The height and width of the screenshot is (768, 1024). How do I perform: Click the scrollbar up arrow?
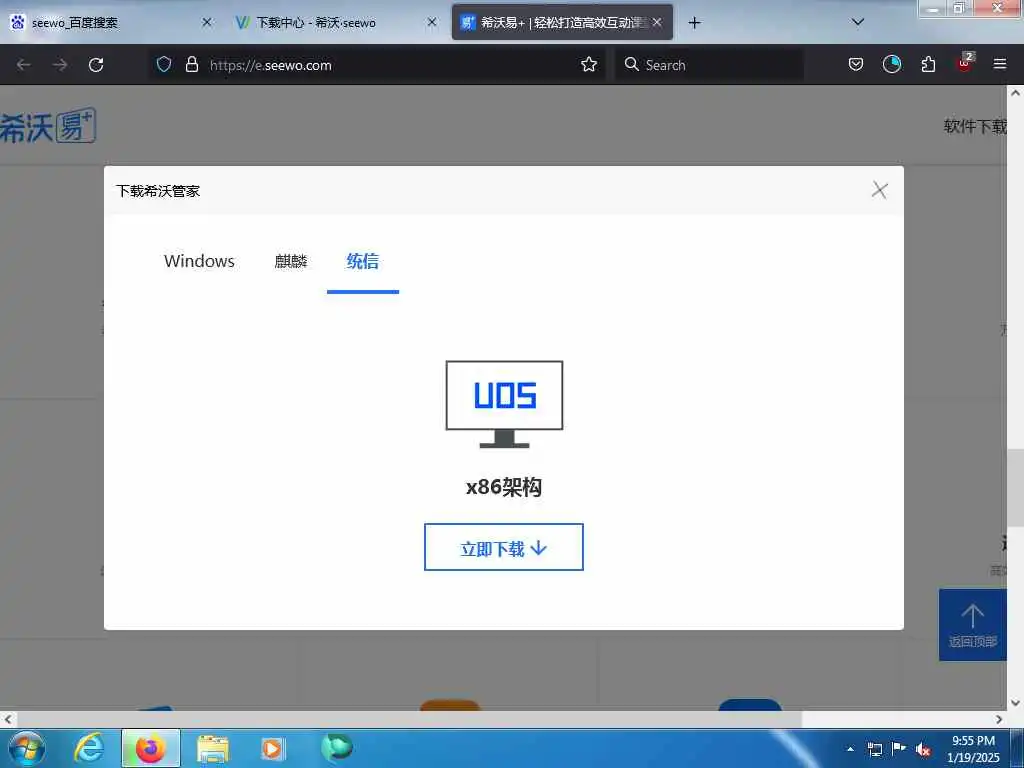pyautogui.click(x=1016, y=93)
